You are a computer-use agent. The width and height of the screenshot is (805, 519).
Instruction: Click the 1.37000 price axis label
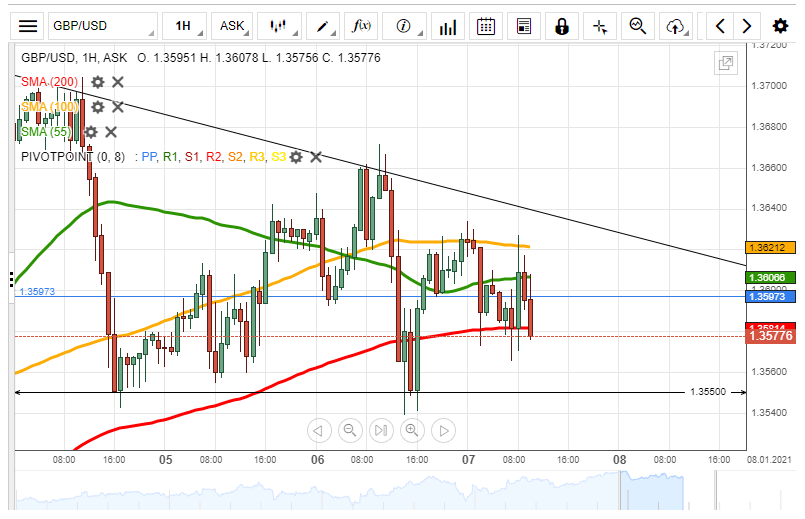point(769,86)
